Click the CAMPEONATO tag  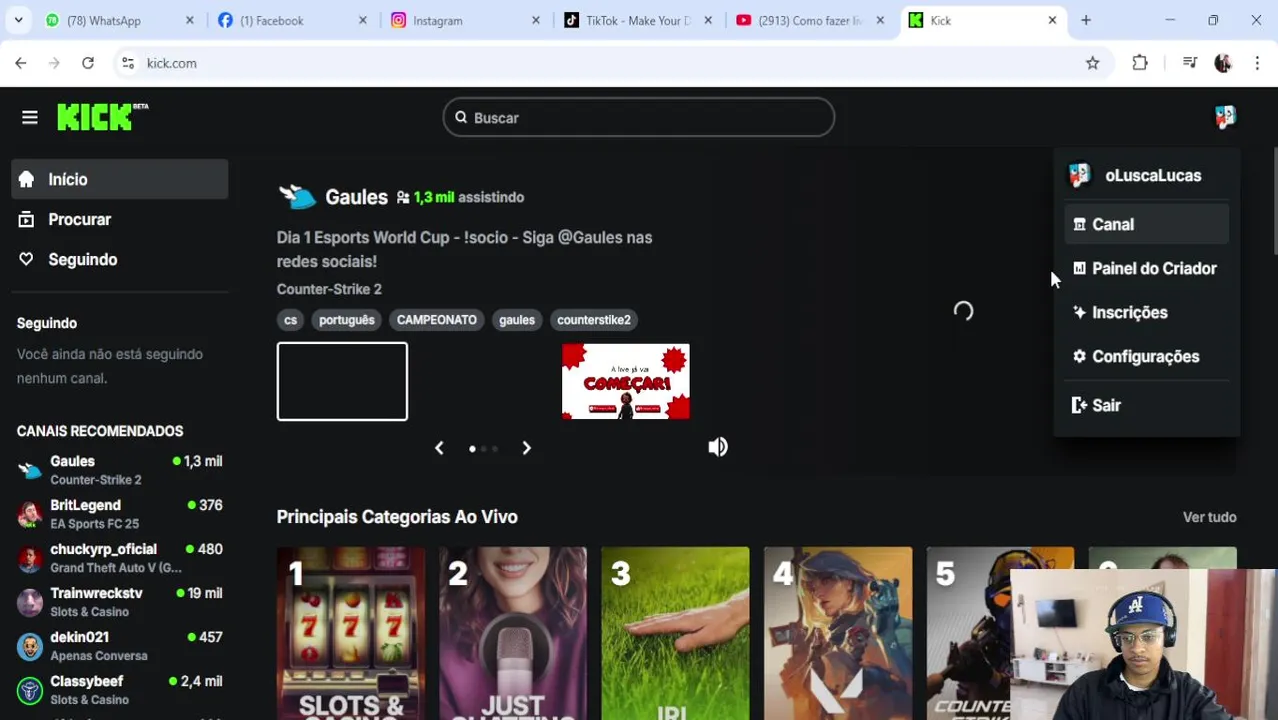click(437, 320)
